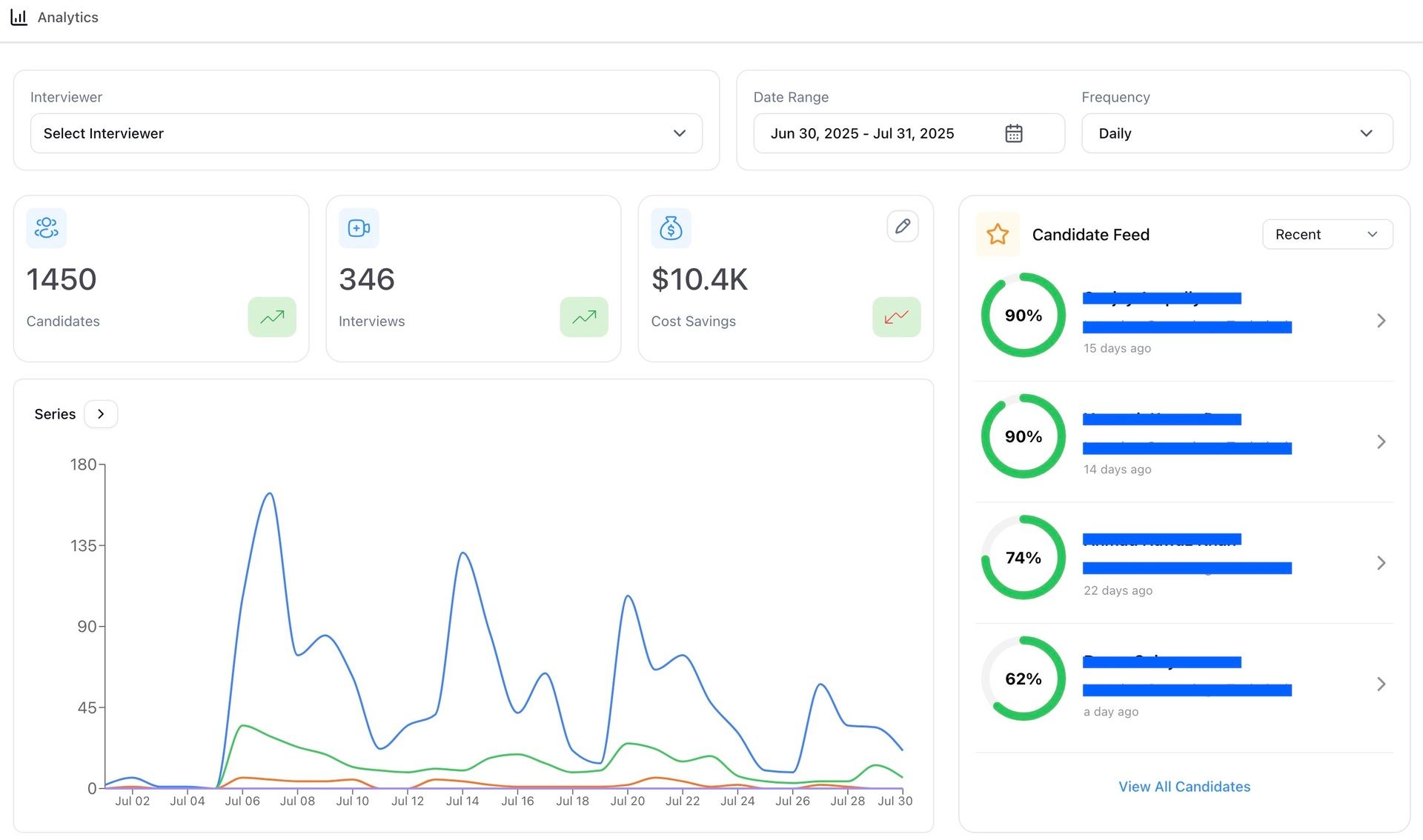Open candidate from a day ago via chevron

(x=1381, y=684)
